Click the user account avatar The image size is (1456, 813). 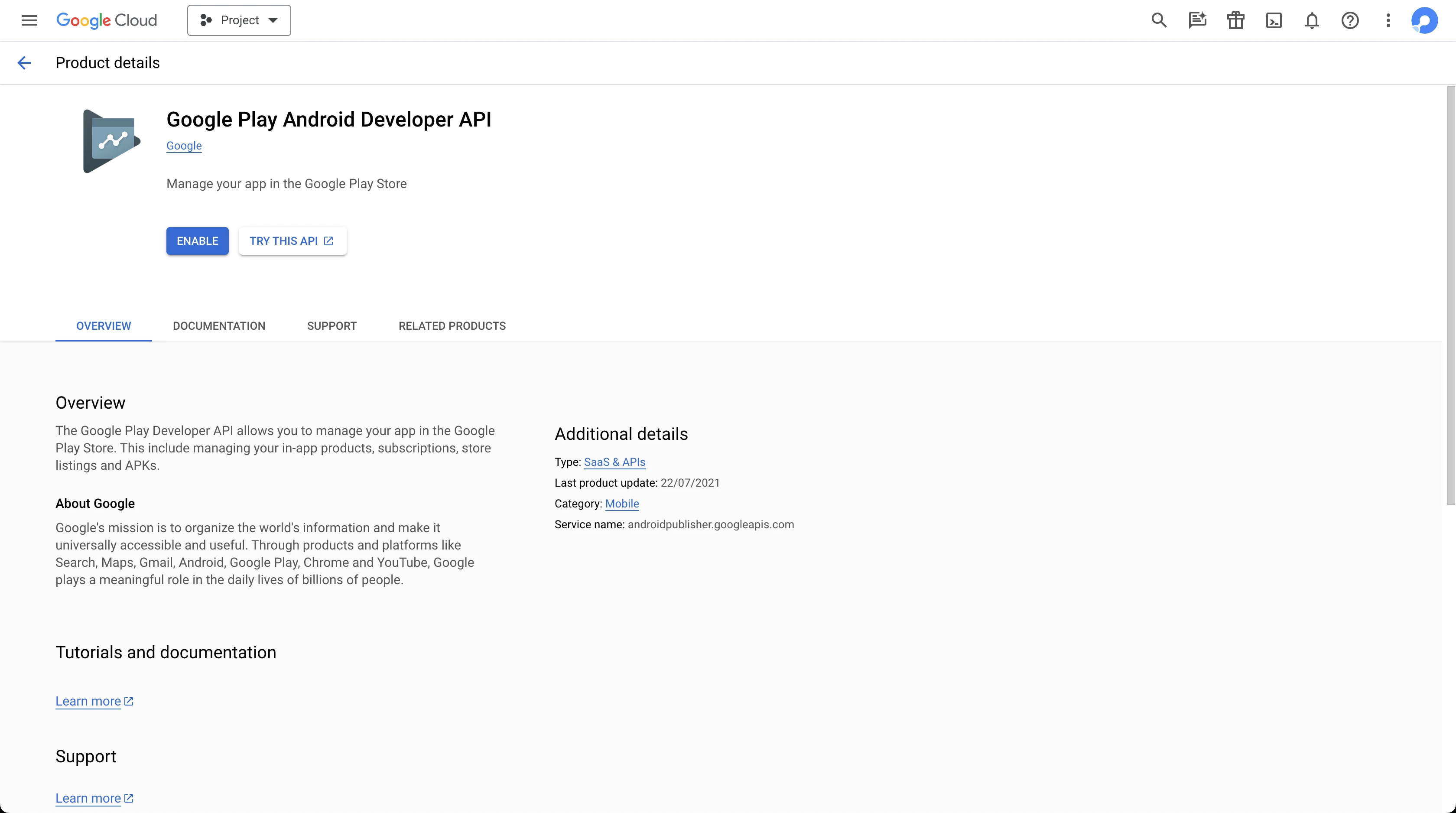click(x=1424, y=20)
